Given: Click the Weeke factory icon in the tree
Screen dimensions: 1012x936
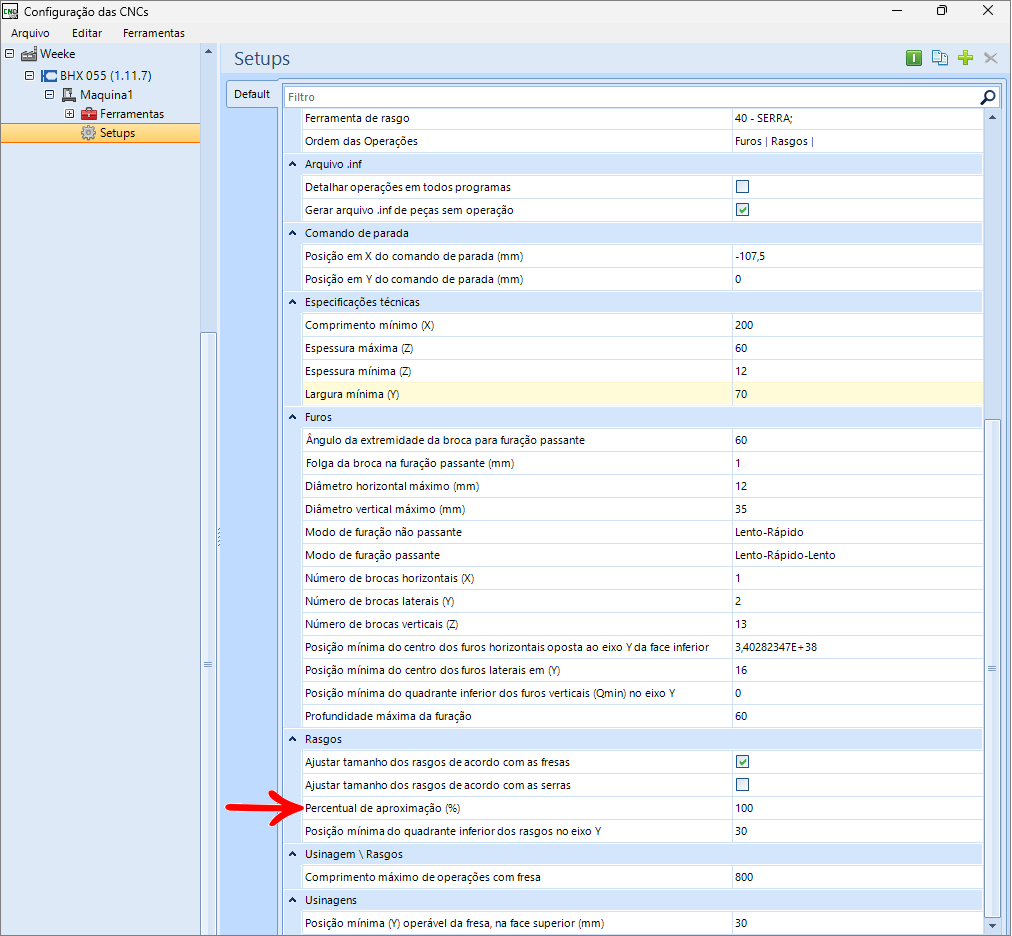Looking at the screenshot, I should click(29, 54).
